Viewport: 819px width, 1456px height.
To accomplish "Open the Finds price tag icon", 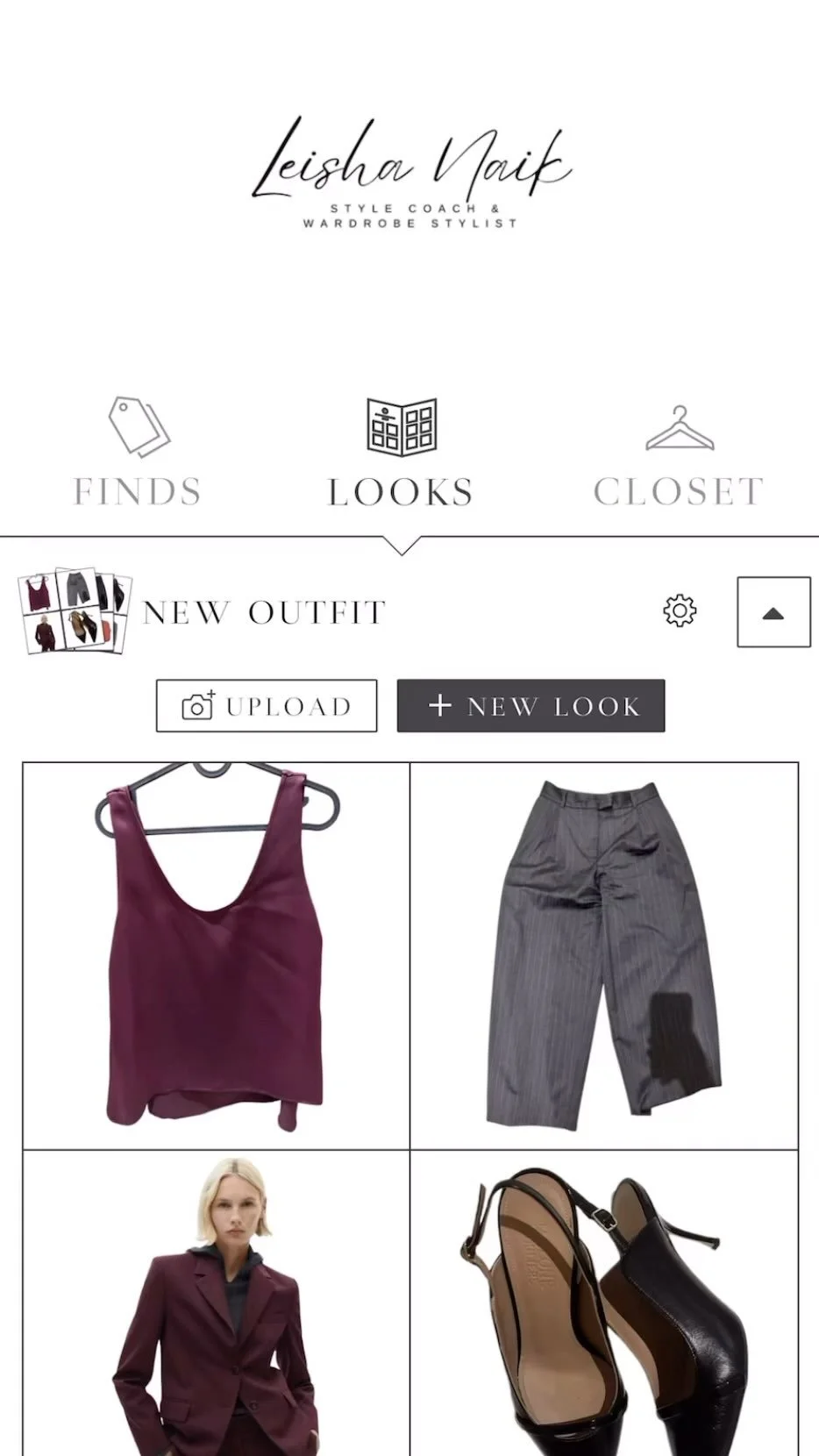I will [x=139, y=425].
